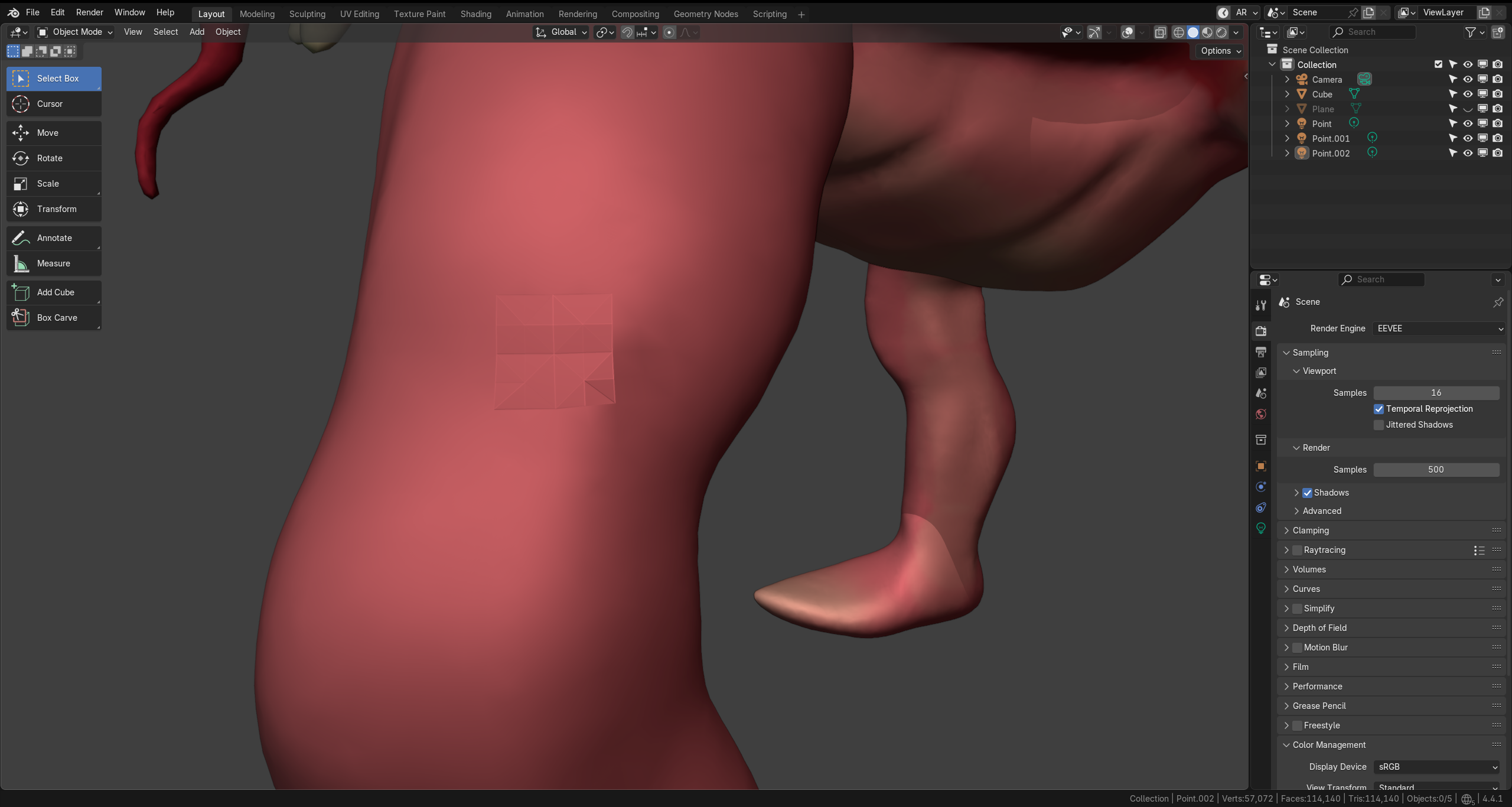Open the Scene properties tab icon
The image size is (1512, 807).
[1261, 393]
